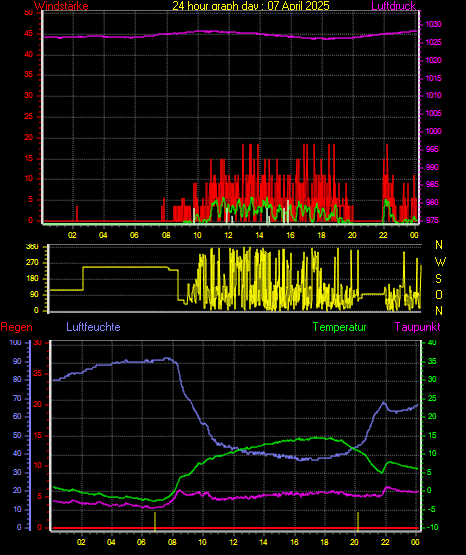Click the Luftfeuchte legend label

(93, 327)
